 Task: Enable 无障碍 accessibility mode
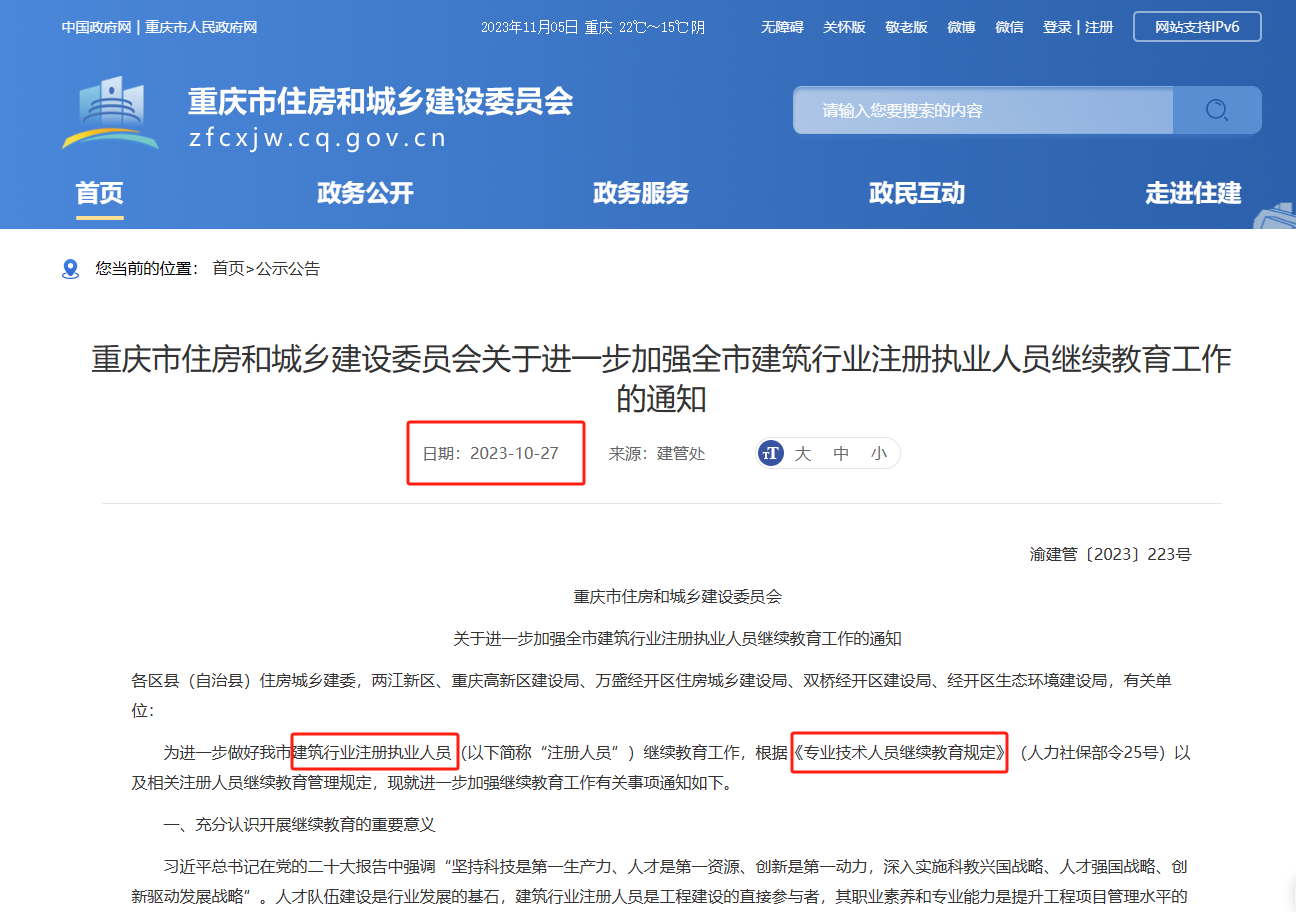click(782, 27)
